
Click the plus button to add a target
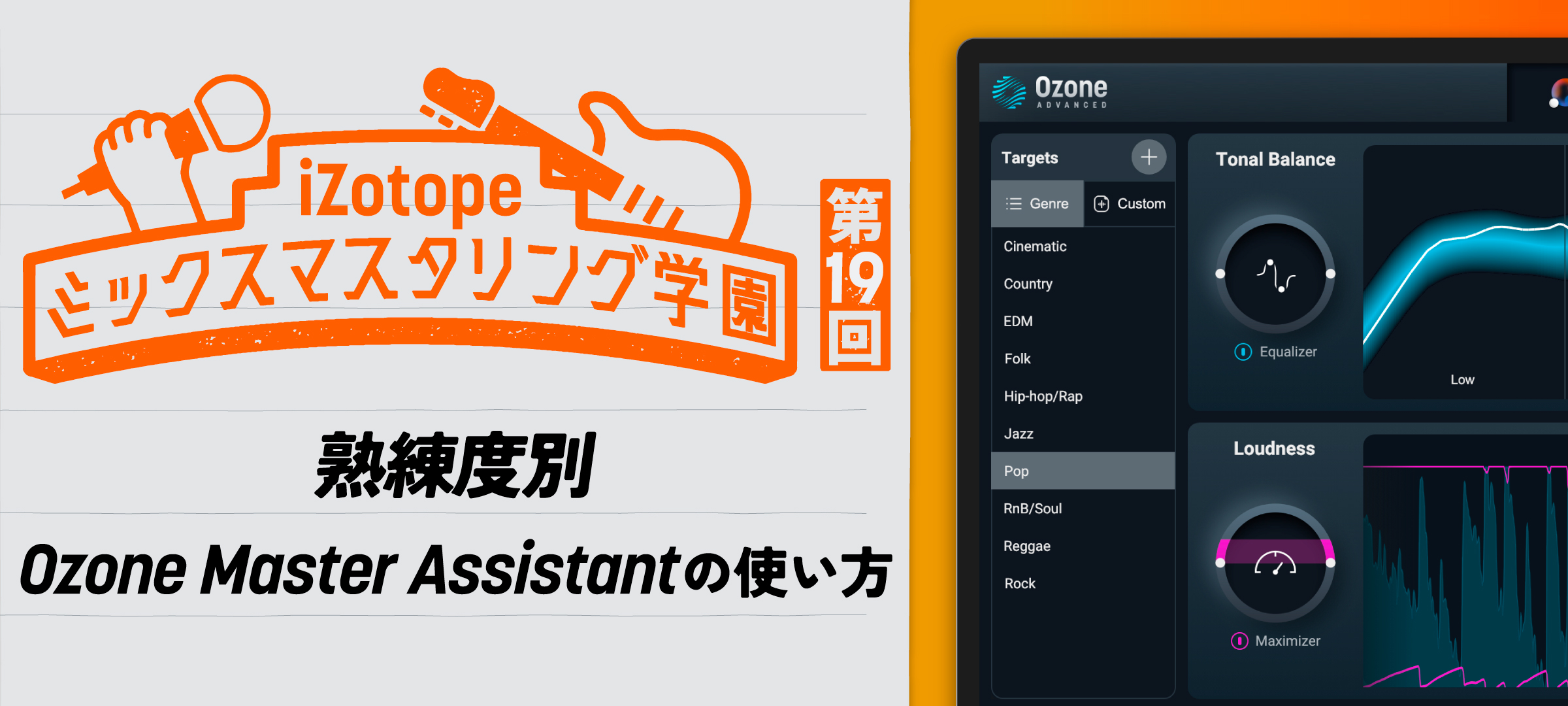(1149, 157)
